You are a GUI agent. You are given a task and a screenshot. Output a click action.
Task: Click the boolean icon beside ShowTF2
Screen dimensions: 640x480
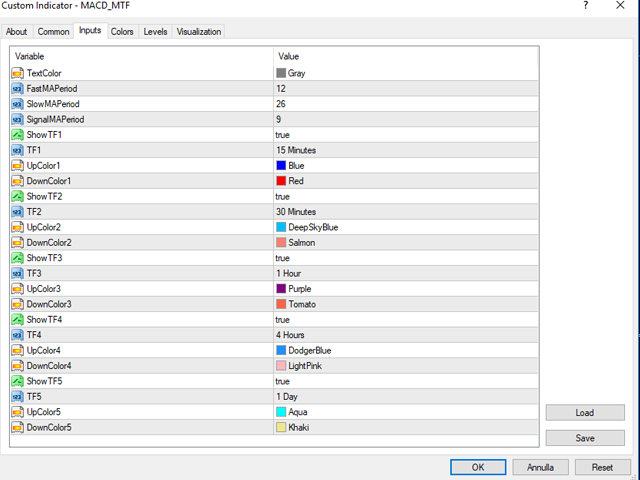pos(18,196)
